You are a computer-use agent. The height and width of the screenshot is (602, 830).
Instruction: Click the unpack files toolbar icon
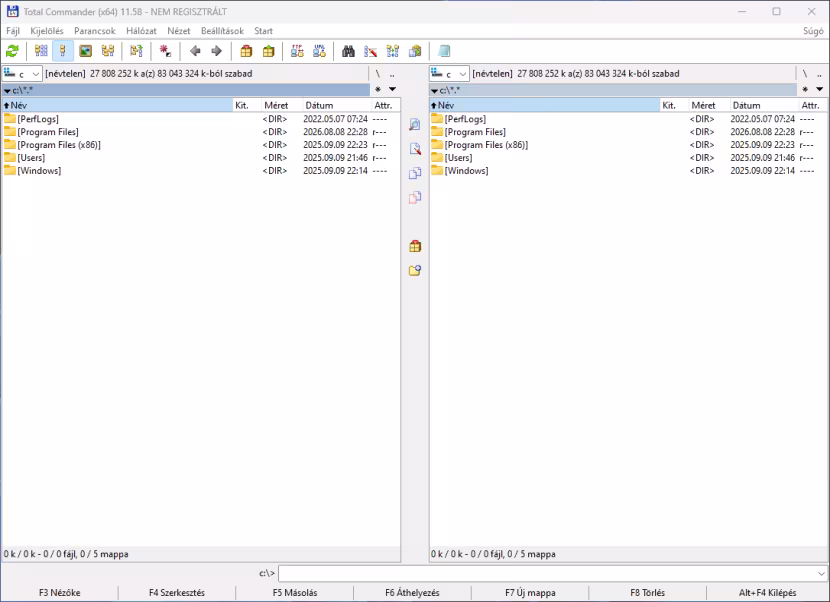(x=268, y=51)
